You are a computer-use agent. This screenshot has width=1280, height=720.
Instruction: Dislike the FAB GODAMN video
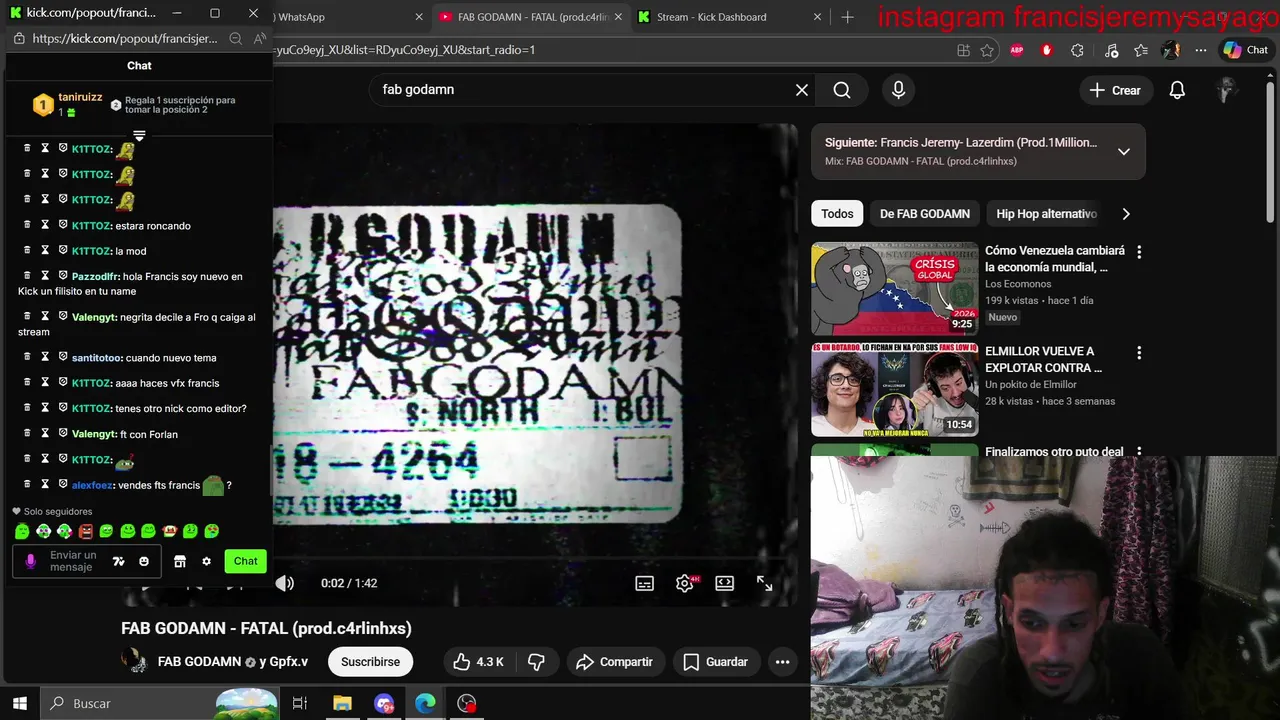[537, 662]
